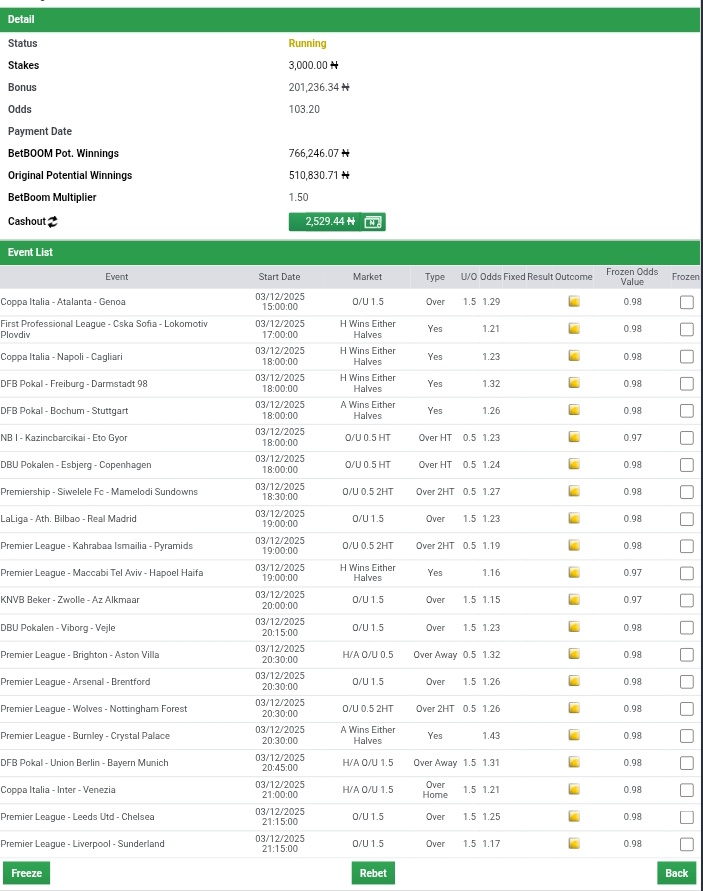This screenshot has height=891, width=703.
Task: Click BetBOOM Pot. Winnings amount 766,246.07
Action: [x=319, y=153]
